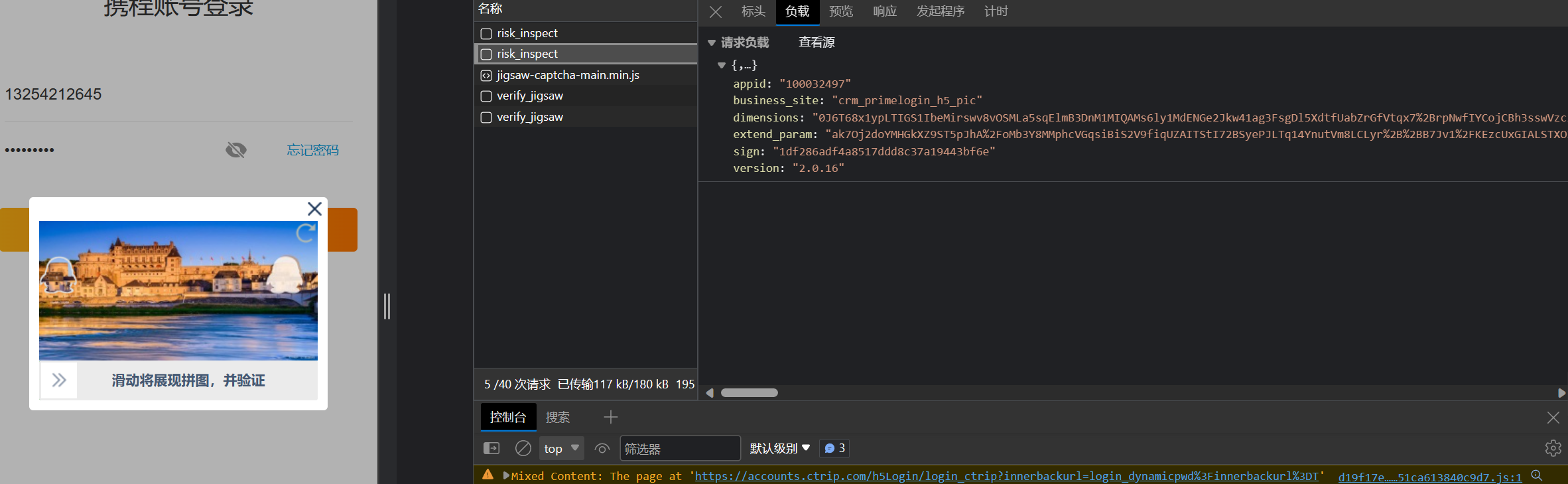Click the live expression eye icon
The image size is (1568, 484).
tap(602, 448)
